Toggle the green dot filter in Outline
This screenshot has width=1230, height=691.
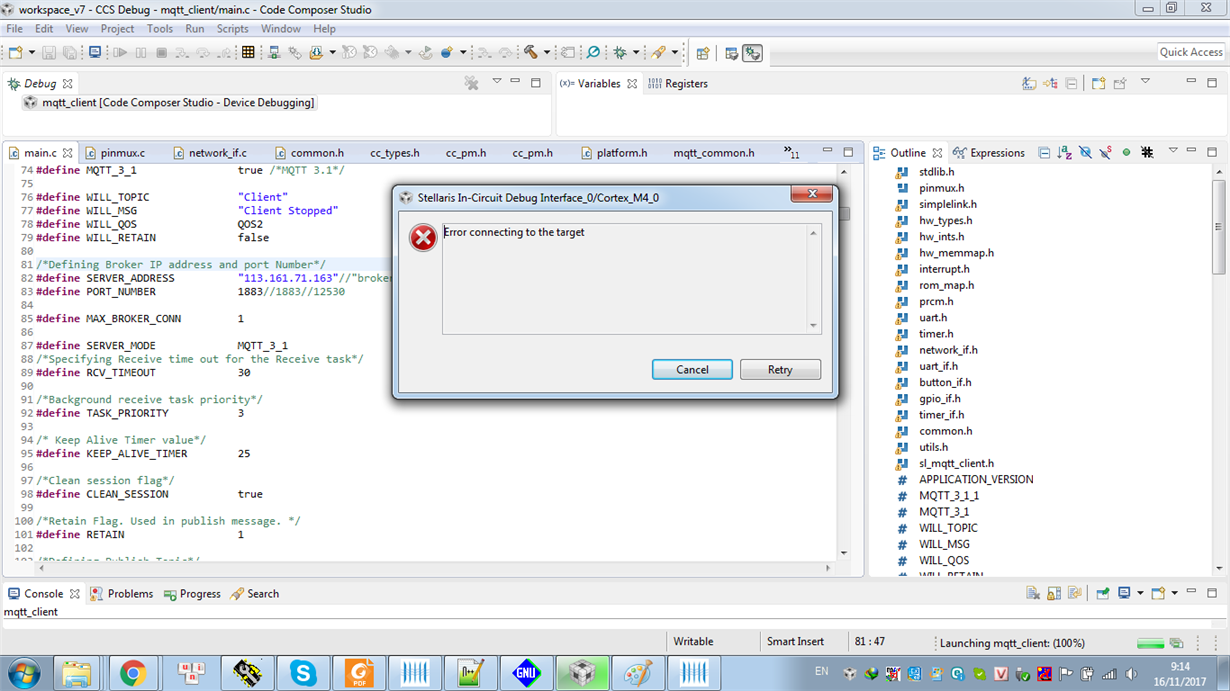click(x=1126, y=153)
